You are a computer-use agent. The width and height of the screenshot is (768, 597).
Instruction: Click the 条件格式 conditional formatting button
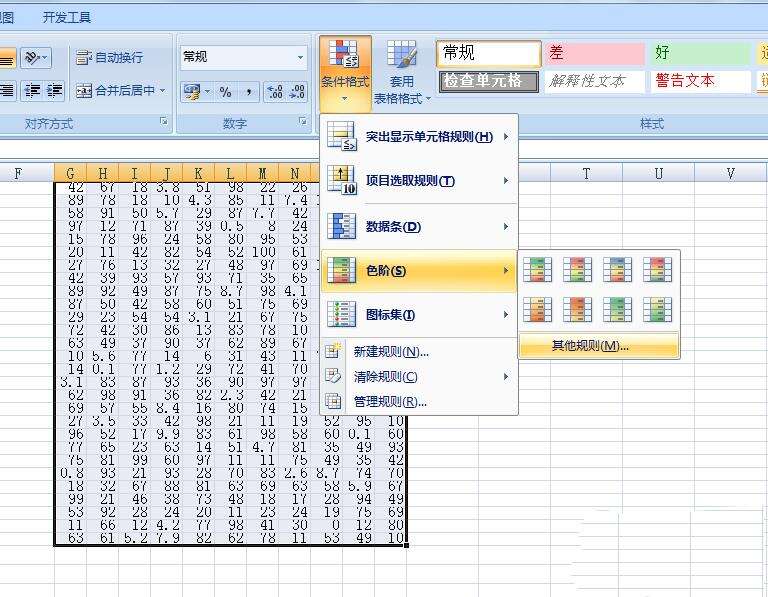345,73
